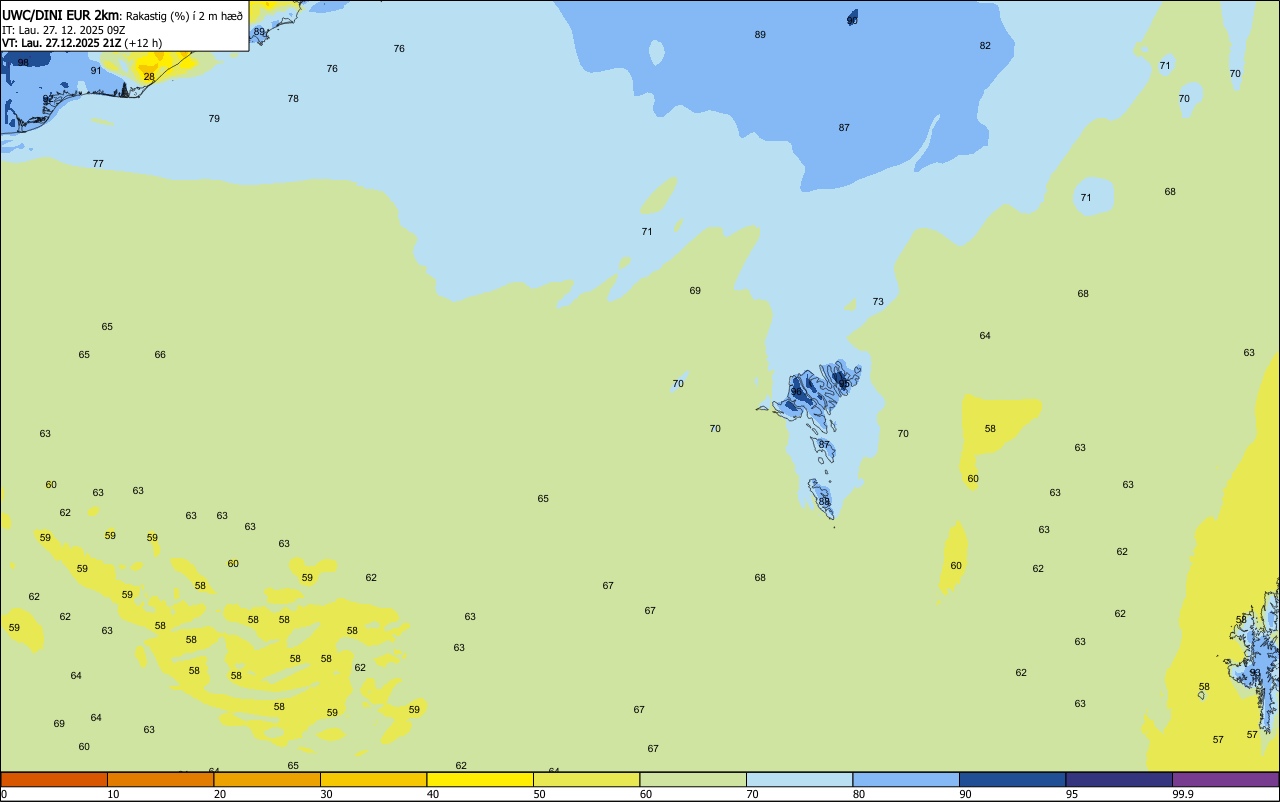Click the 'VT: Lau. 27.12.2025 21Z' line
Viewport: 1280px width, 802px height.
[61, 43]
